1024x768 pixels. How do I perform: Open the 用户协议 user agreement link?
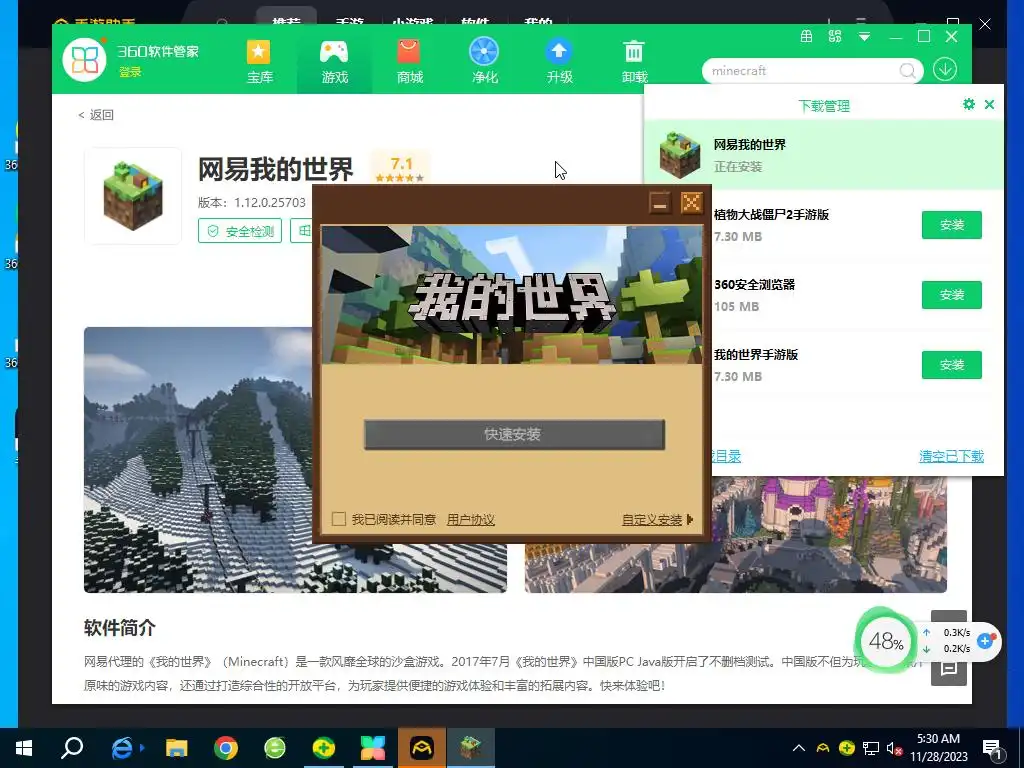470,520
